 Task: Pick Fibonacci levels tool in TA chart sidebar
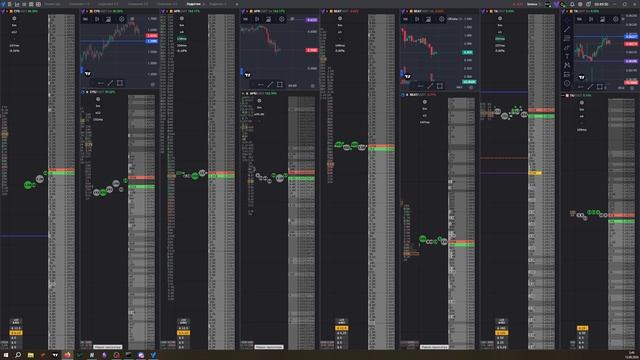(x=567, y=38)
